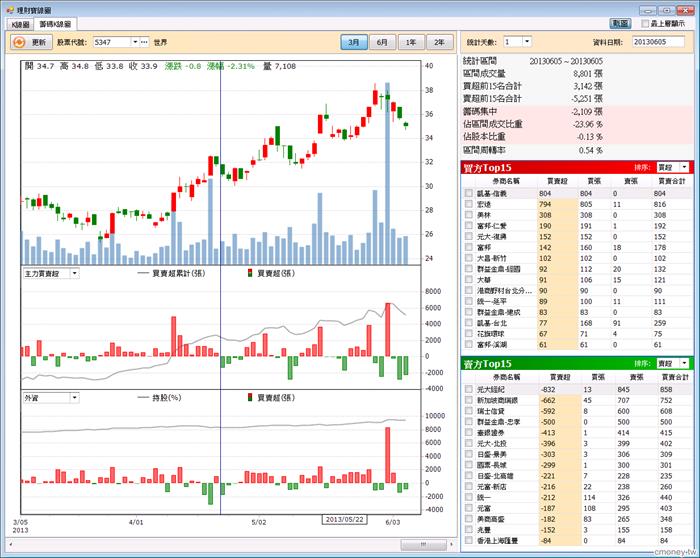Check the box for broker 大昌-新竹
Viewport: 700px width, 558px height.
[468, 258]
